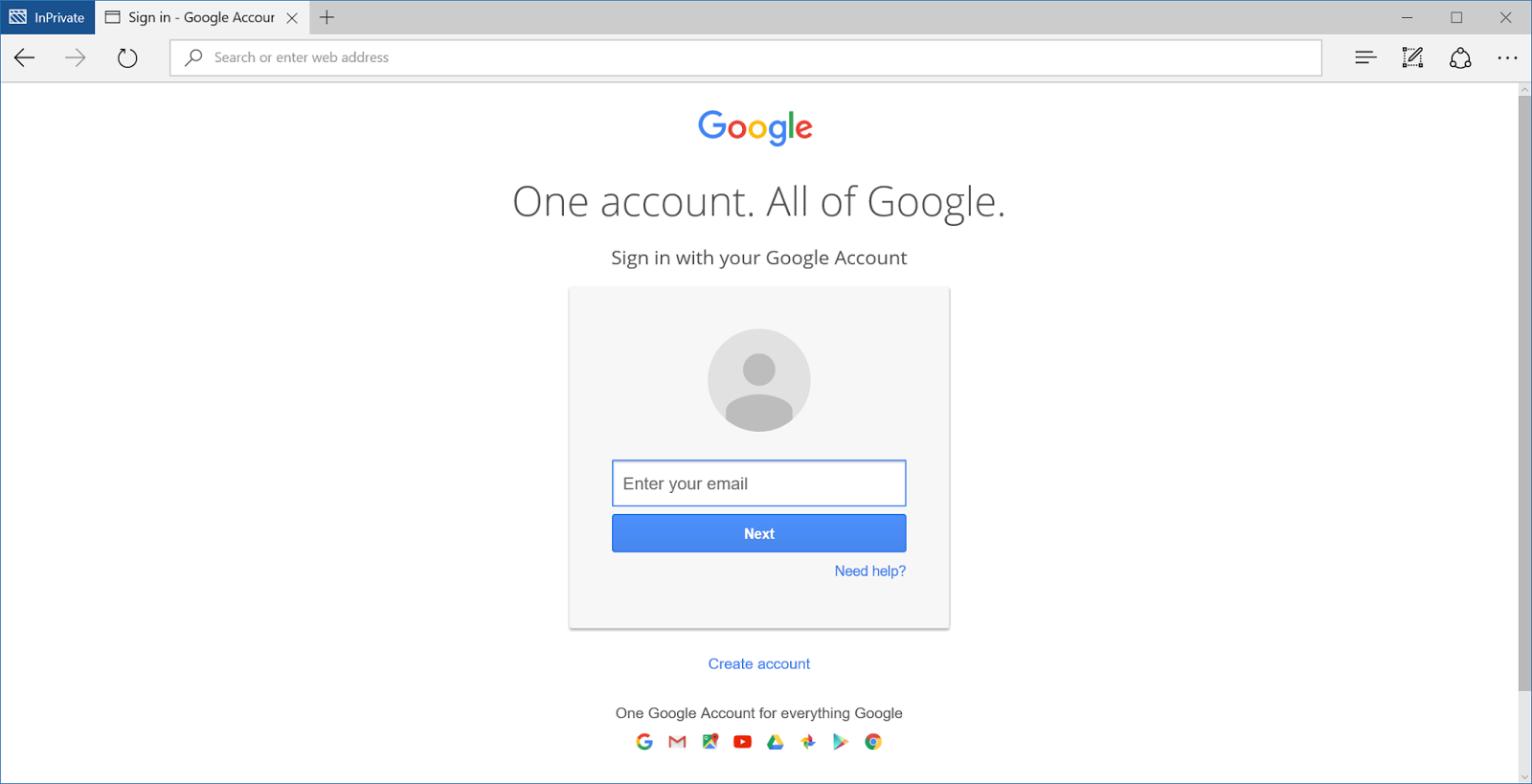1532x784 pixels.
Task: Click the Google Photos pinwheel icon
Action: tap(808, 742)
